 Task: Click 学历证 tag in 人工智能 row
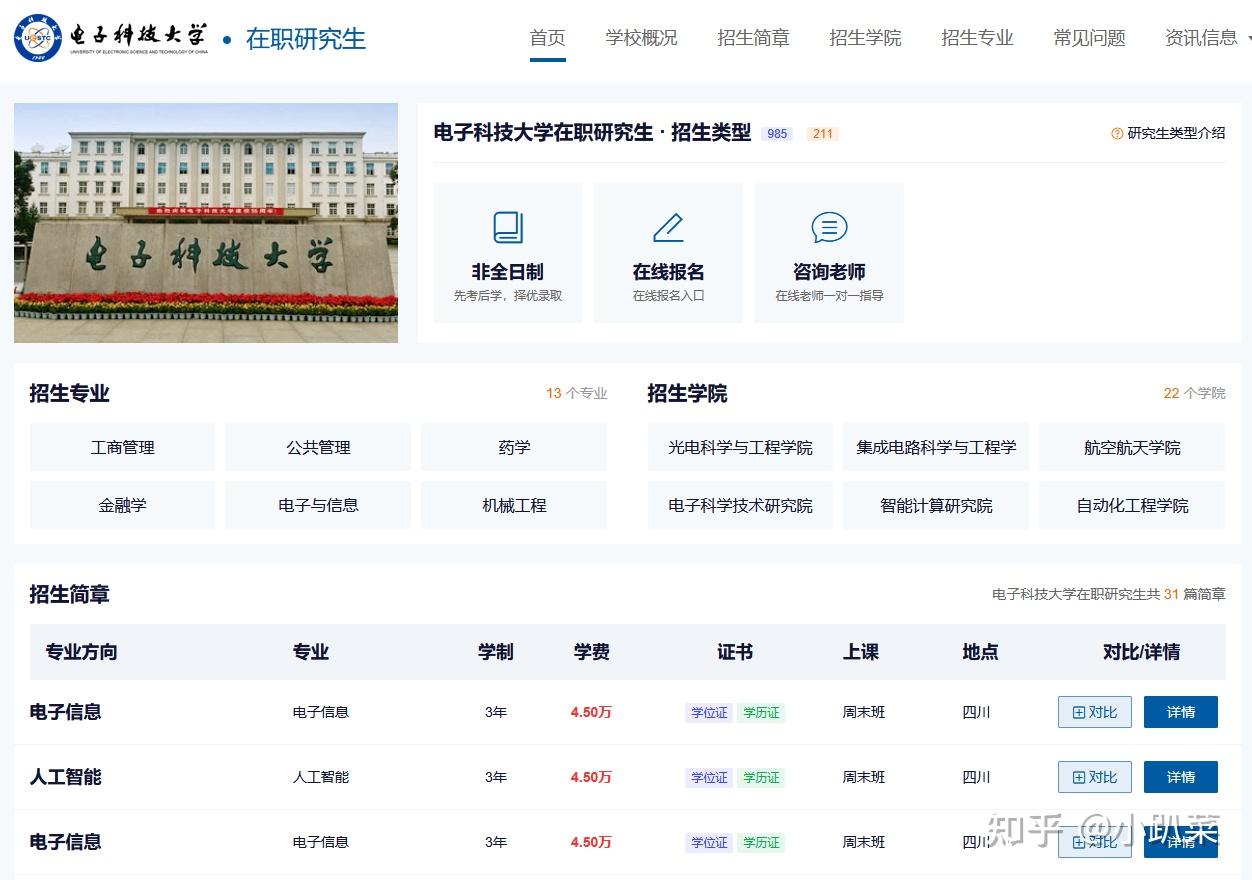(761, 777)
